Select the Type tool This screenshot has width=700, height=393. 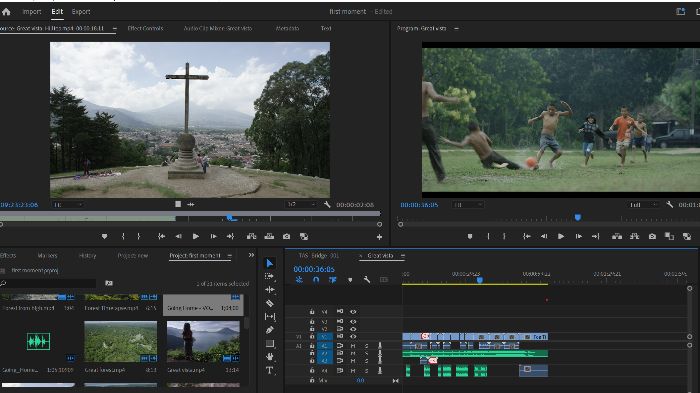[270, 370]
